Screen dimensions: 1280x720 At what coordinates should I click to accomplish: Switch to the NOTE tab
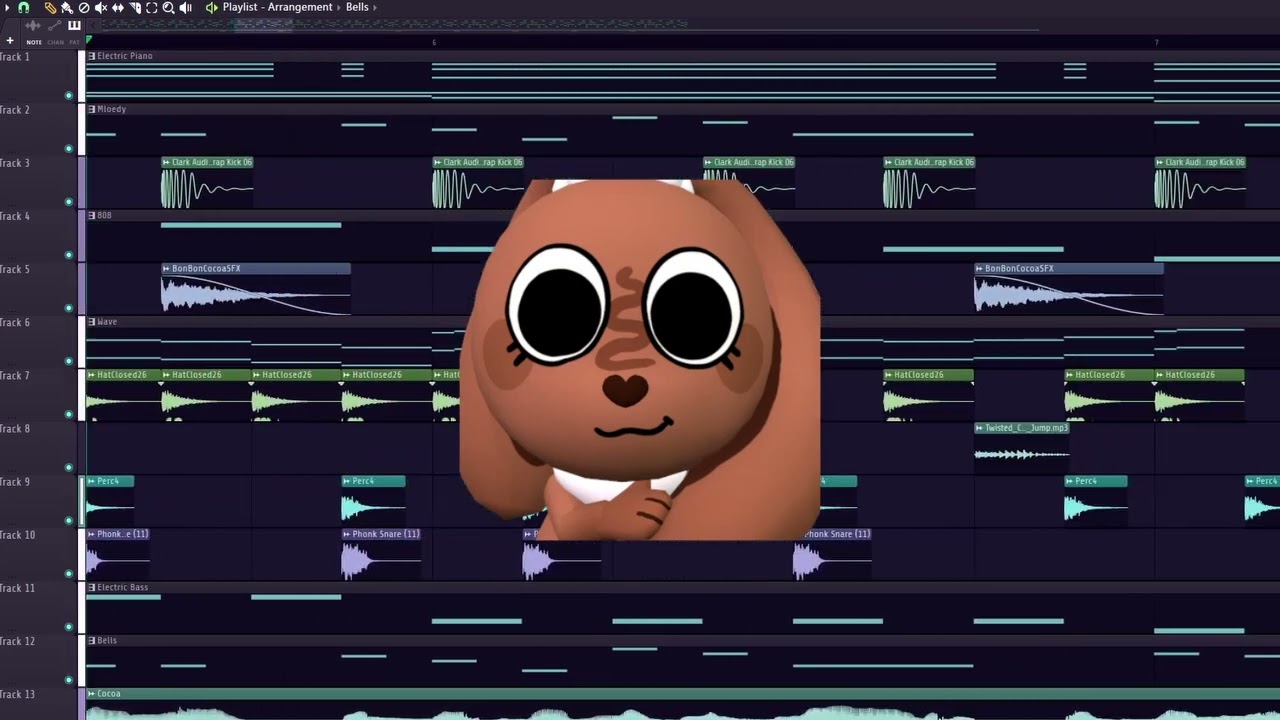pos(34,42)
